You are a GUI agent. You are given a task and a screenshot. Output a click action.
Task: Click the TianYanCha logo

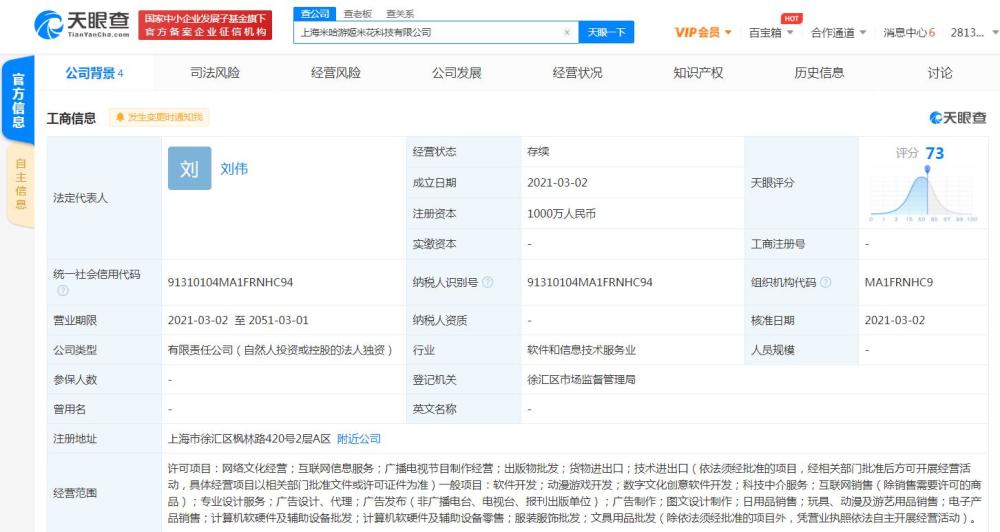tap(82, 24)
